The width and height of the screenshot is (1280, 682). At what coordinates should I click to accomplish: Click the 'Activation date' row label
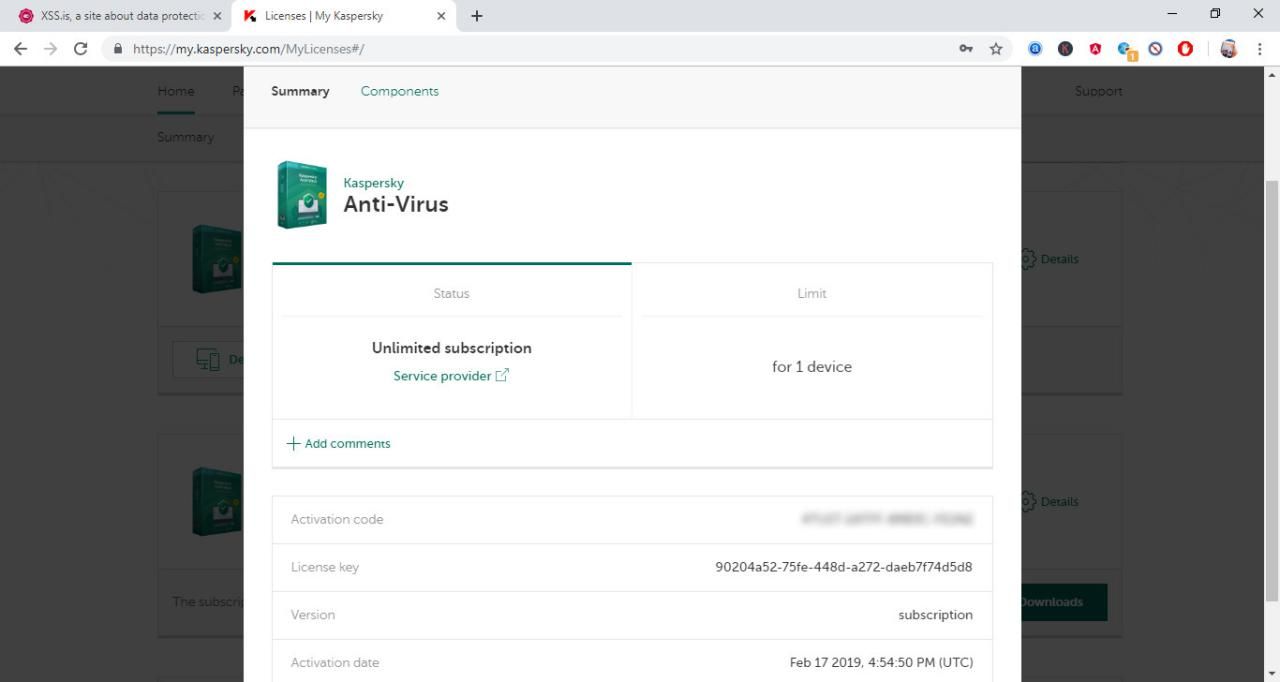click(x=335, y=662)
